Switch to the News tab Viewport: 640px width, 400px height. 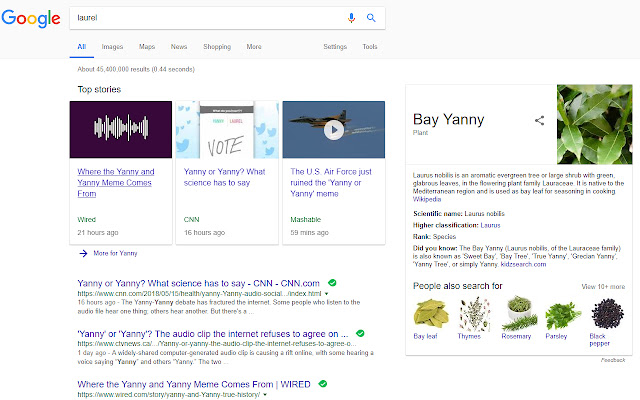pyautogui.click(x=179, y=47)
